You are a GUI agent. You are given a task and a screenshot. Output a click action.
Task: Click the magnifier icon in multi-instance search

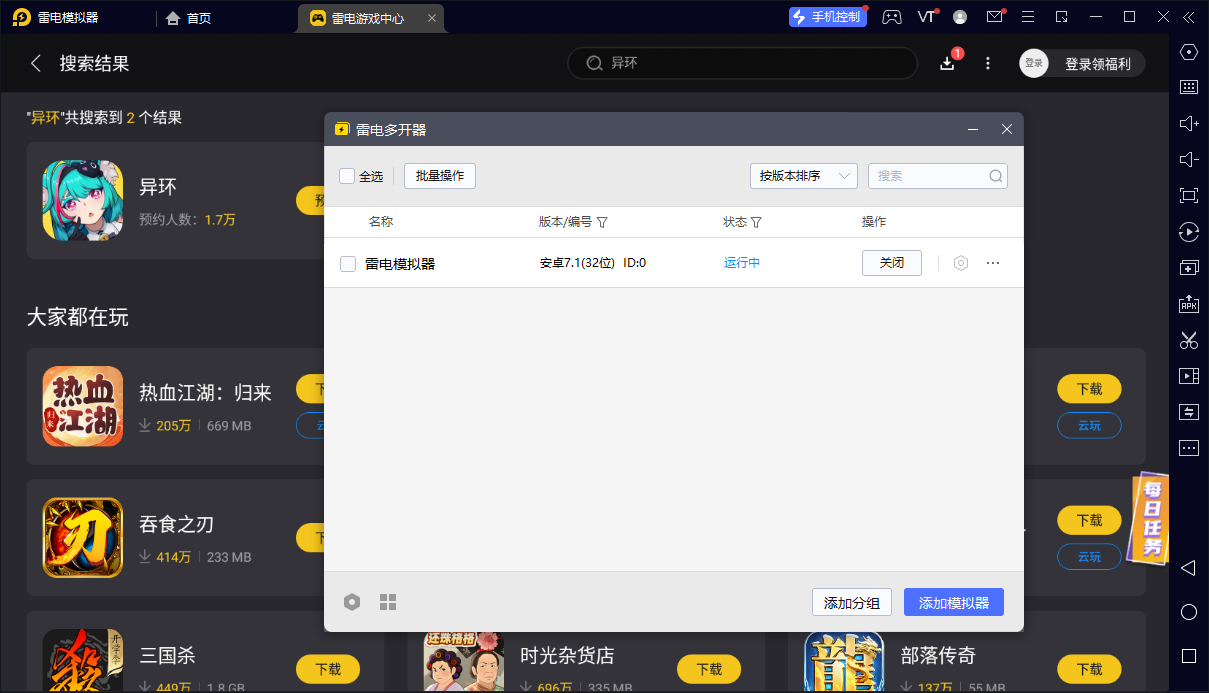click(996, 176)
